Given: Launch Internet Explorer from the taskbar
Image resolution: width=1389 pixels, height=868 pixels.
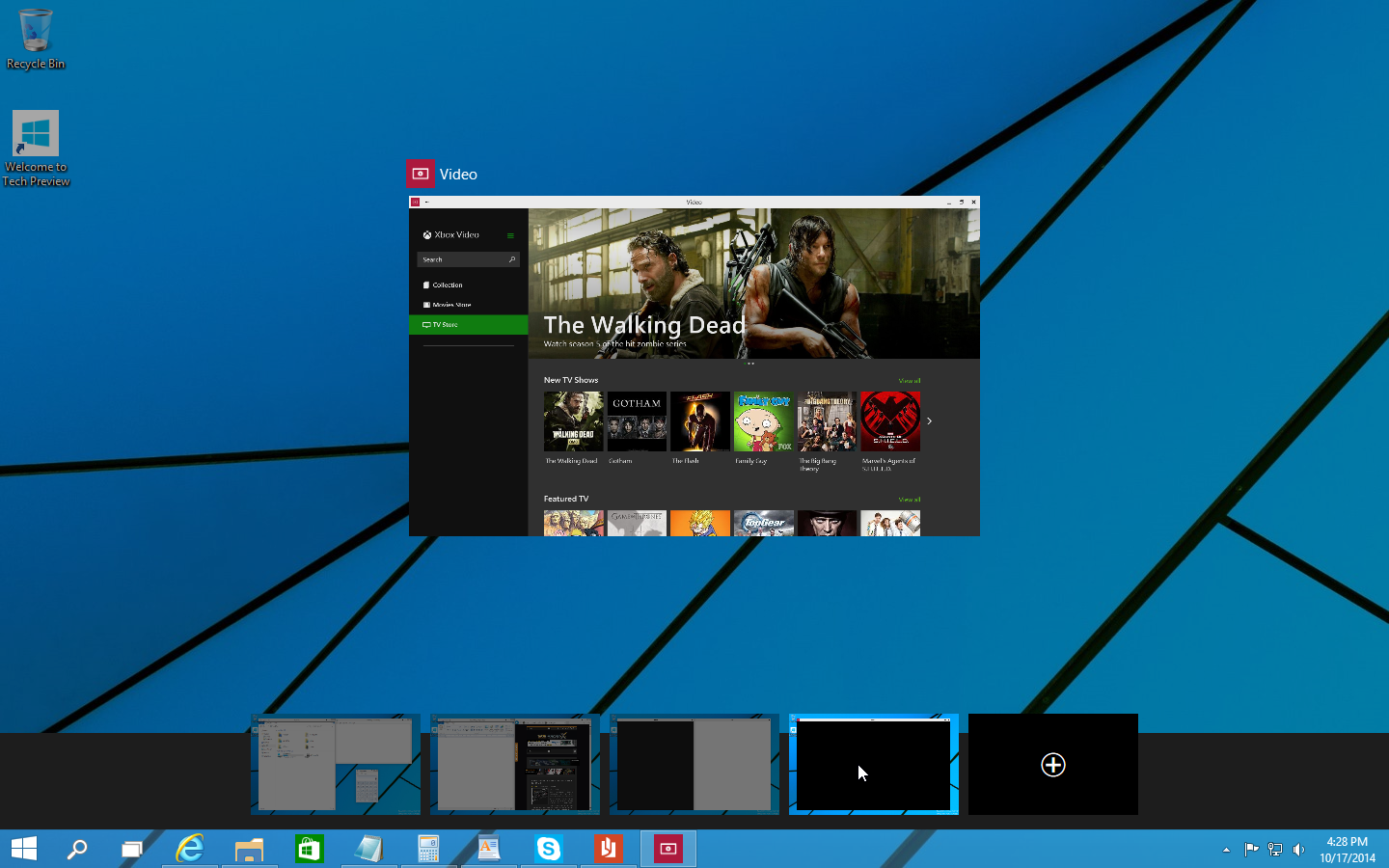Looking at the screenshot, I should pyautogui.click(x=190, y=849).
